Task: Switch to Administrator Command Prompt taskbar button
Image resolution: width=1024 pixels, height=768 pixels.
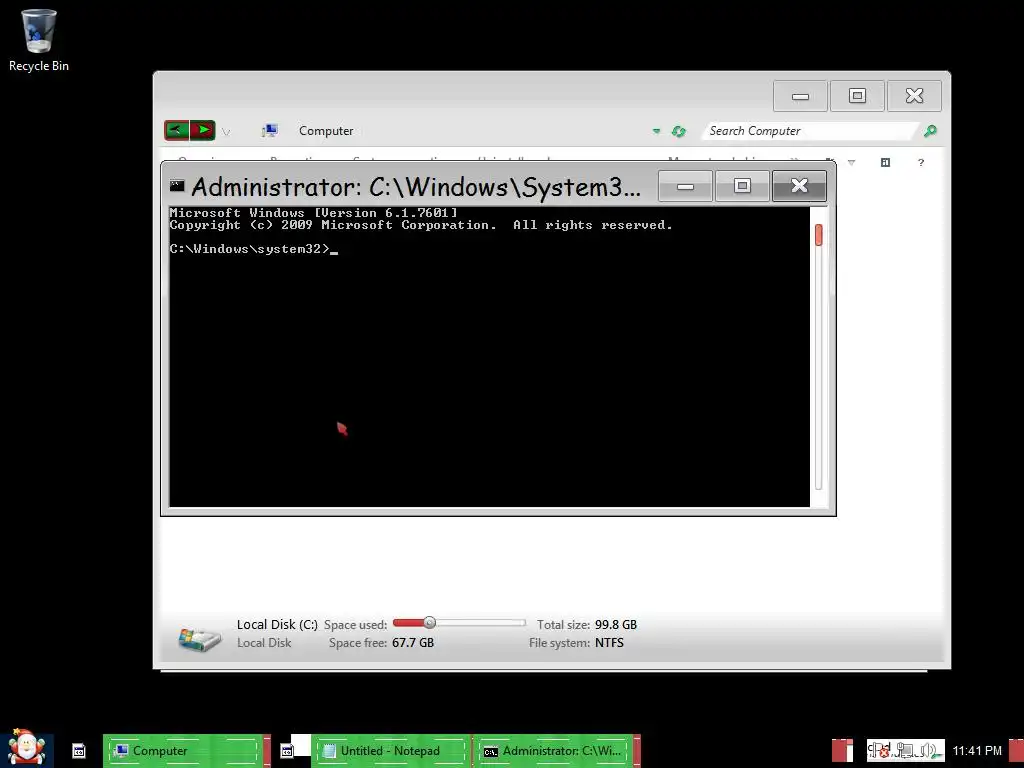Action: pos(556,751)
